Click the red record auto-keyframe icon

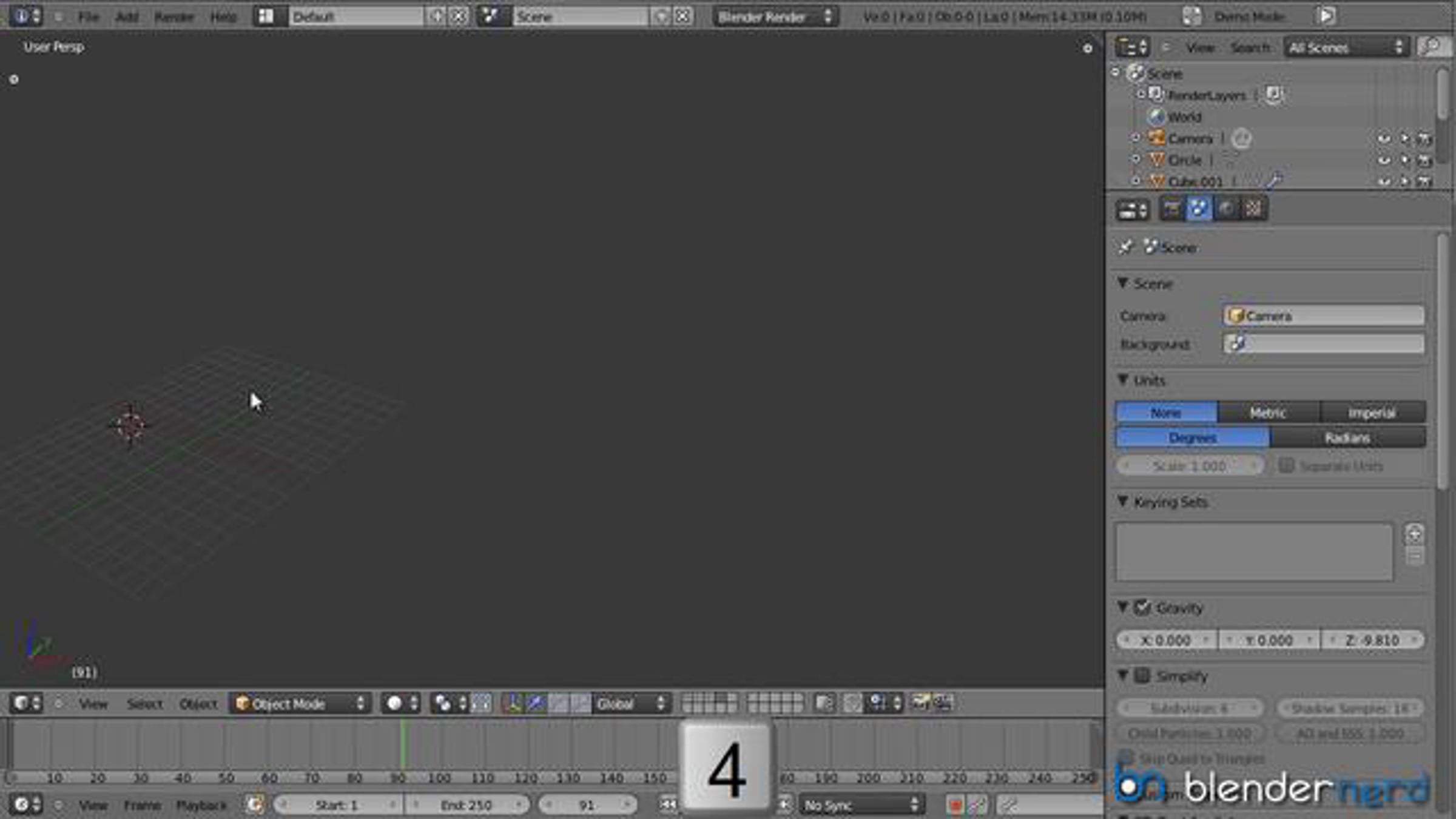click(955, 805)
